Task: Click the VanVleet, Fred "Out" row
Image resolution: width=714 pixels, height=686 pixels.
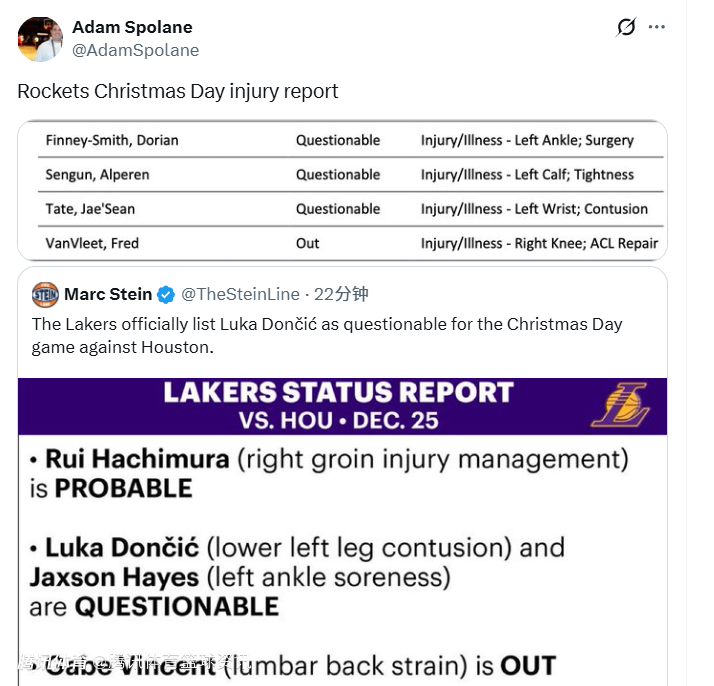Action: coord(342,243)
